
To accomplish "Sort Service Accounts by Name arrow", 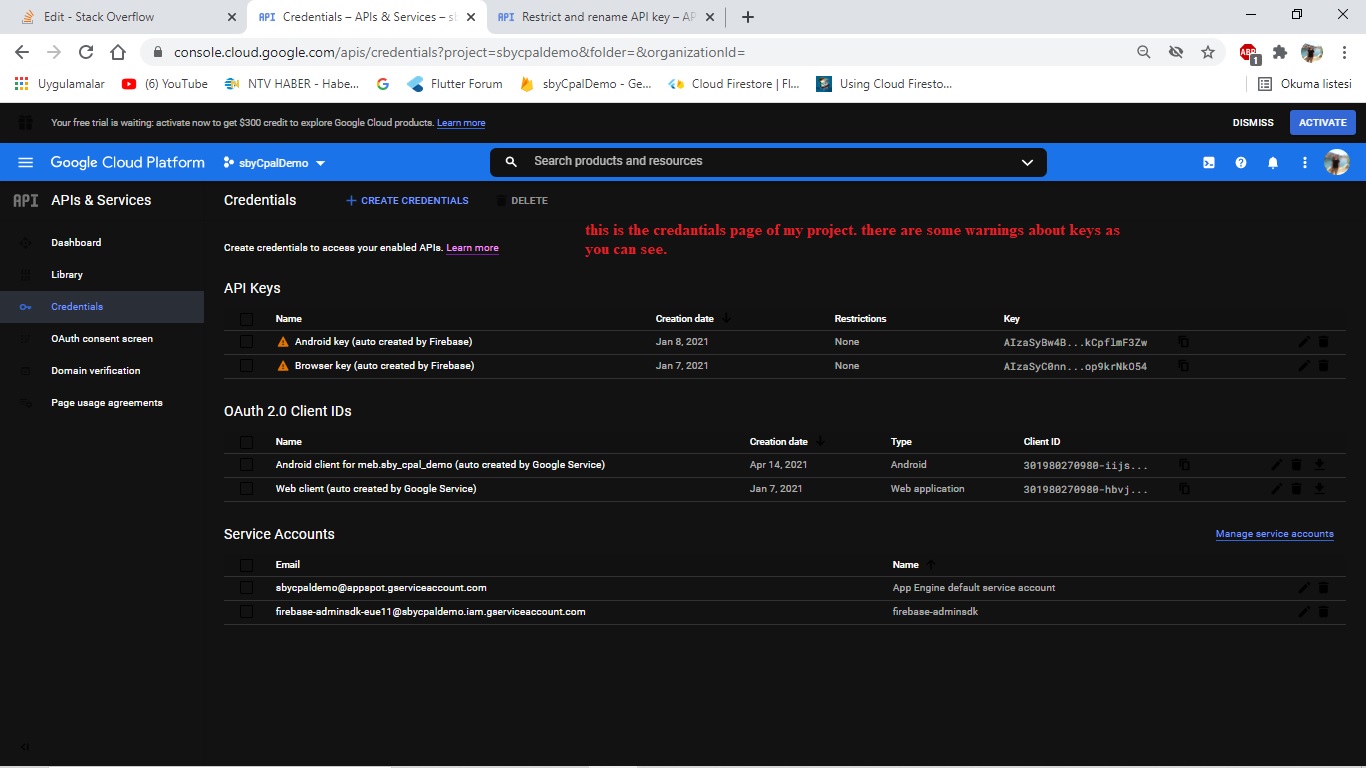I will coord(931,564).
